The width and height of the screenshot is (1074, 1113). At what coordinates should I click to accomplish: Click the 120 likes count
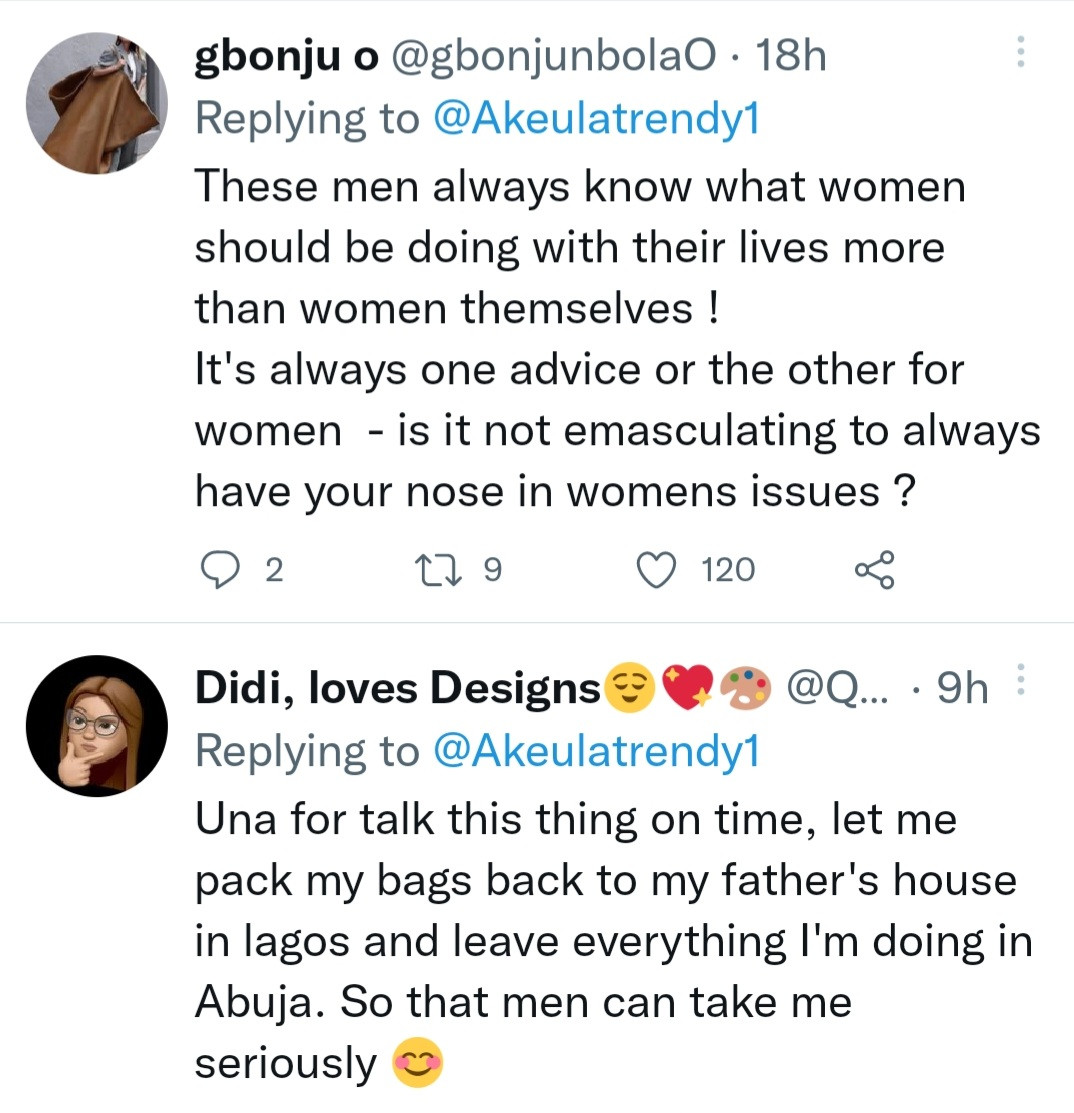click(727, 570)
